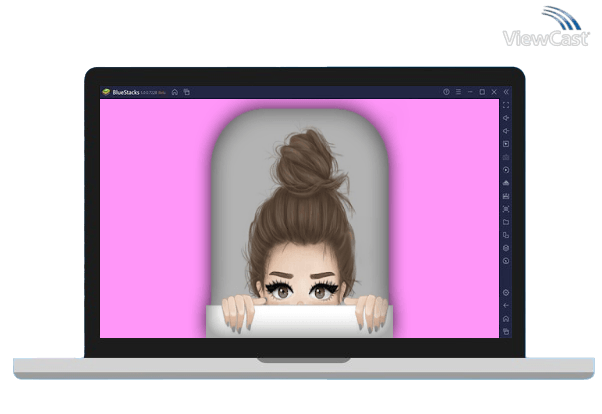Click the install APK icon in sidebar
This screenshot has height=414, width=602.
[506, 196]
